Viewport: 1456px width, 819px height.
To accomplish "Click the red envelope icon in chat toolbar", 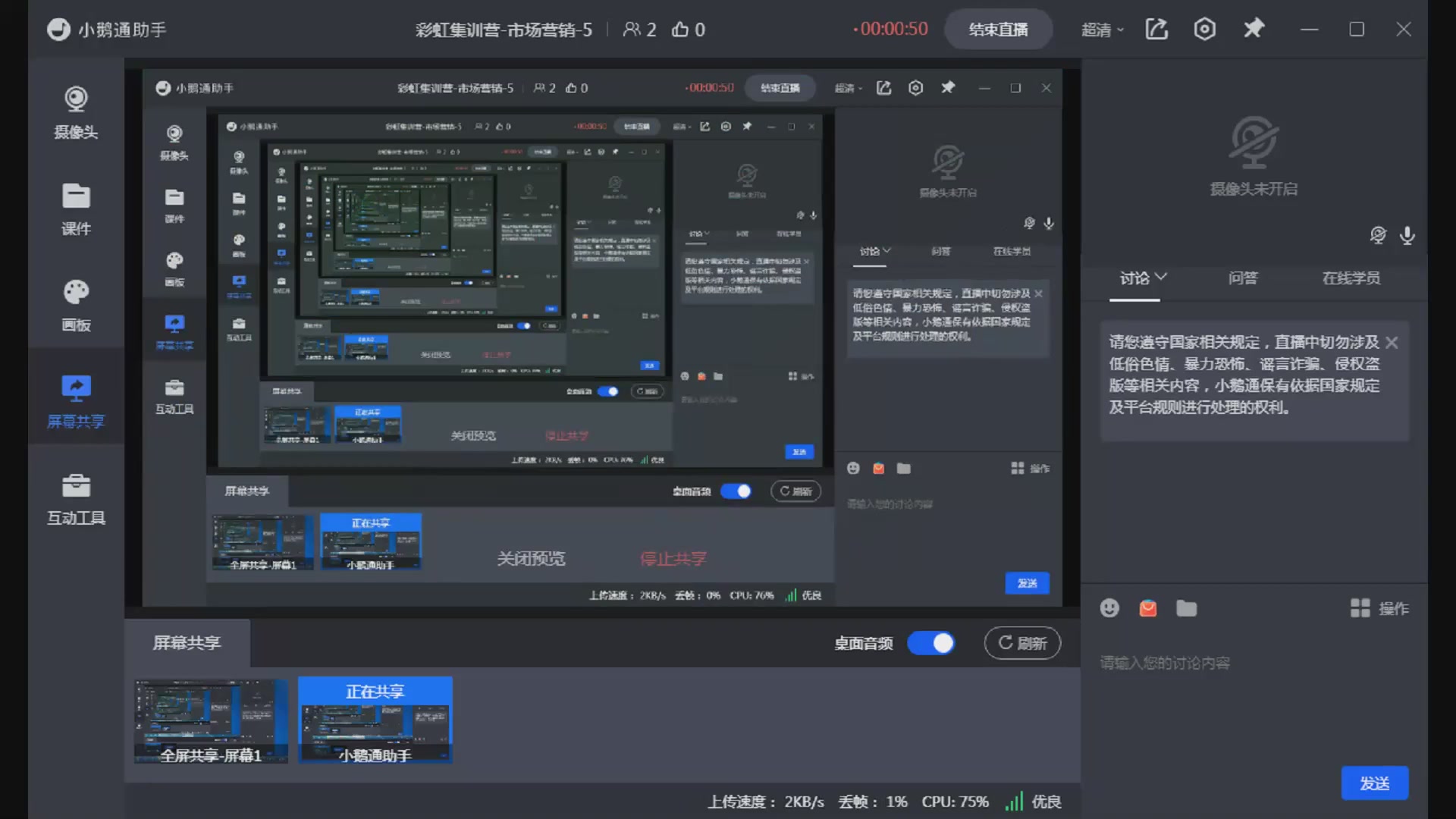I will click(1148, 608).
